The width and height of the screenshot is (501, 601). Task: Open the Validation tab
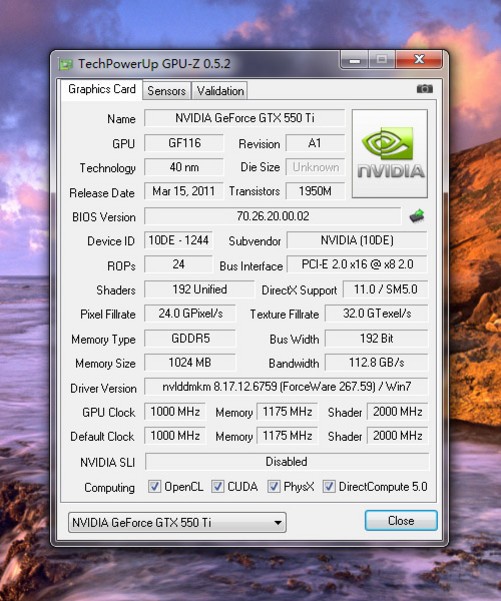tap(220, 91)
